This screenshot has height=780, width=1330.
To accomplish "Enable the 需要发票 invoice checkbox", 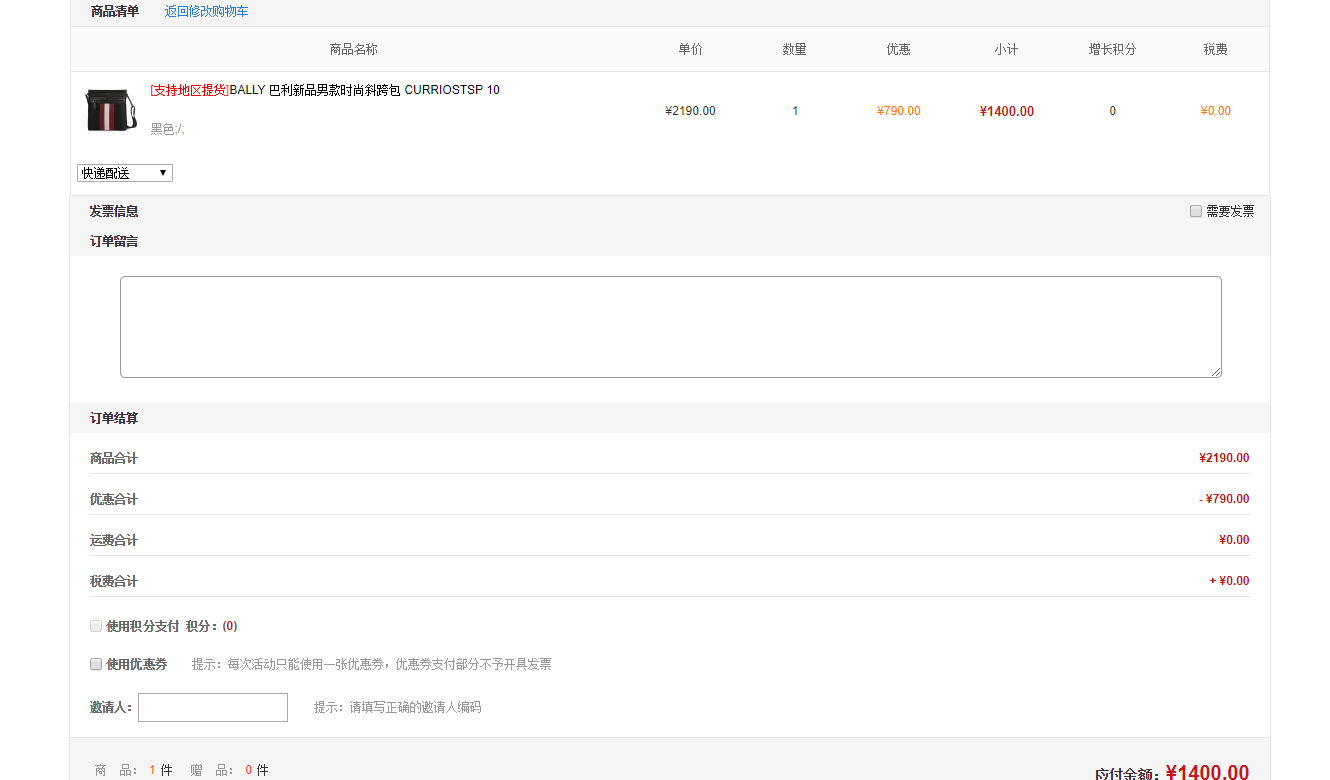I will click(1196, 210).
